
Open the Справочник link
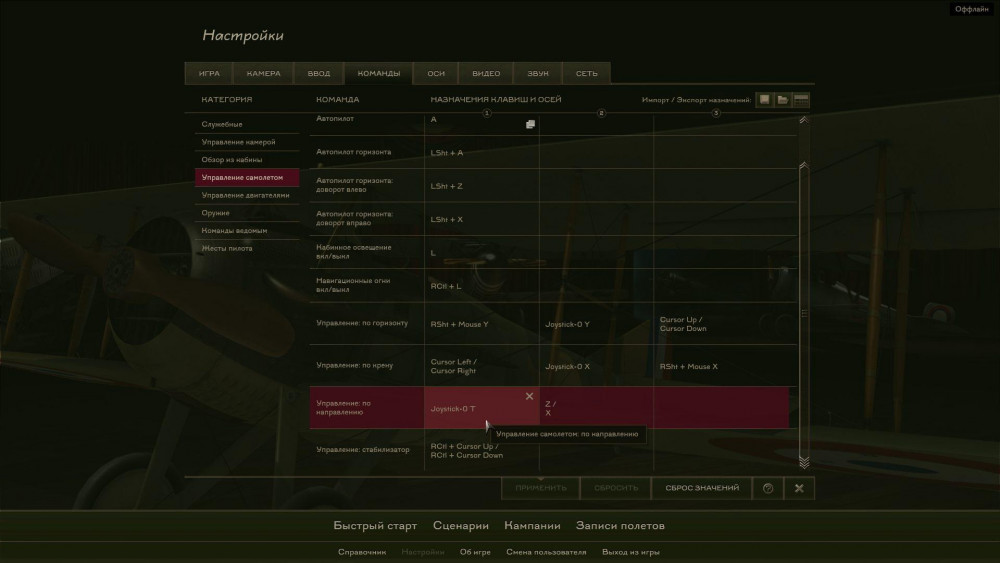[362, 552]
